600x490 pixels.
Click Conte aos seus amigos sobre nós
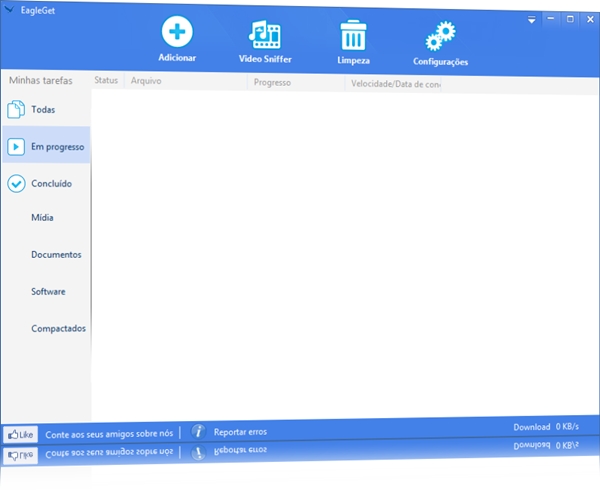pyautogui.click(x=109, y=434)
